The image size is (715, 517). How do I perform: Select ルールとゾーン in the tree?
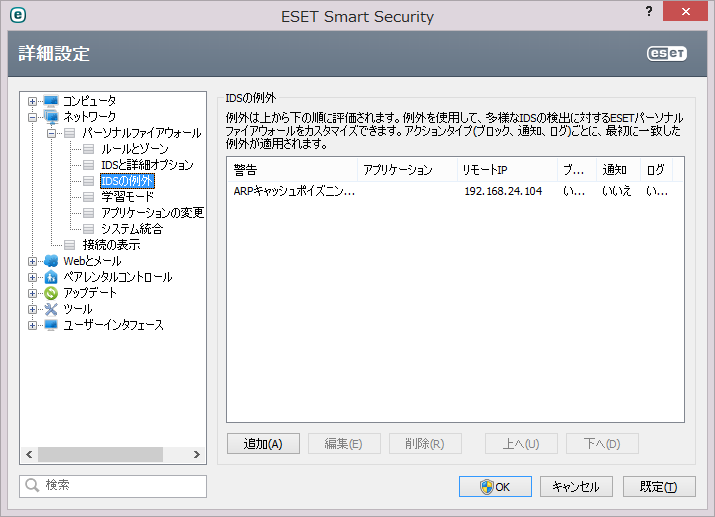pyautogui.click(x=135, y=149)
